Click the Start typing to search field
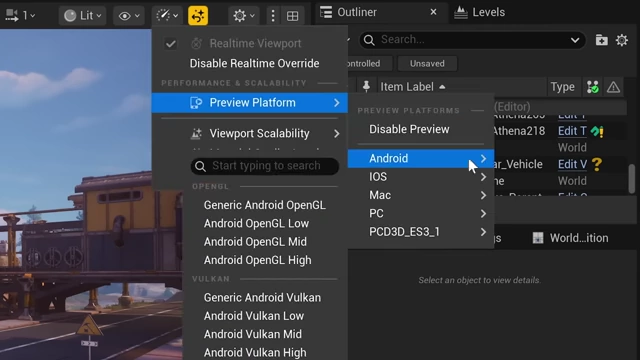 click(265, 166)
